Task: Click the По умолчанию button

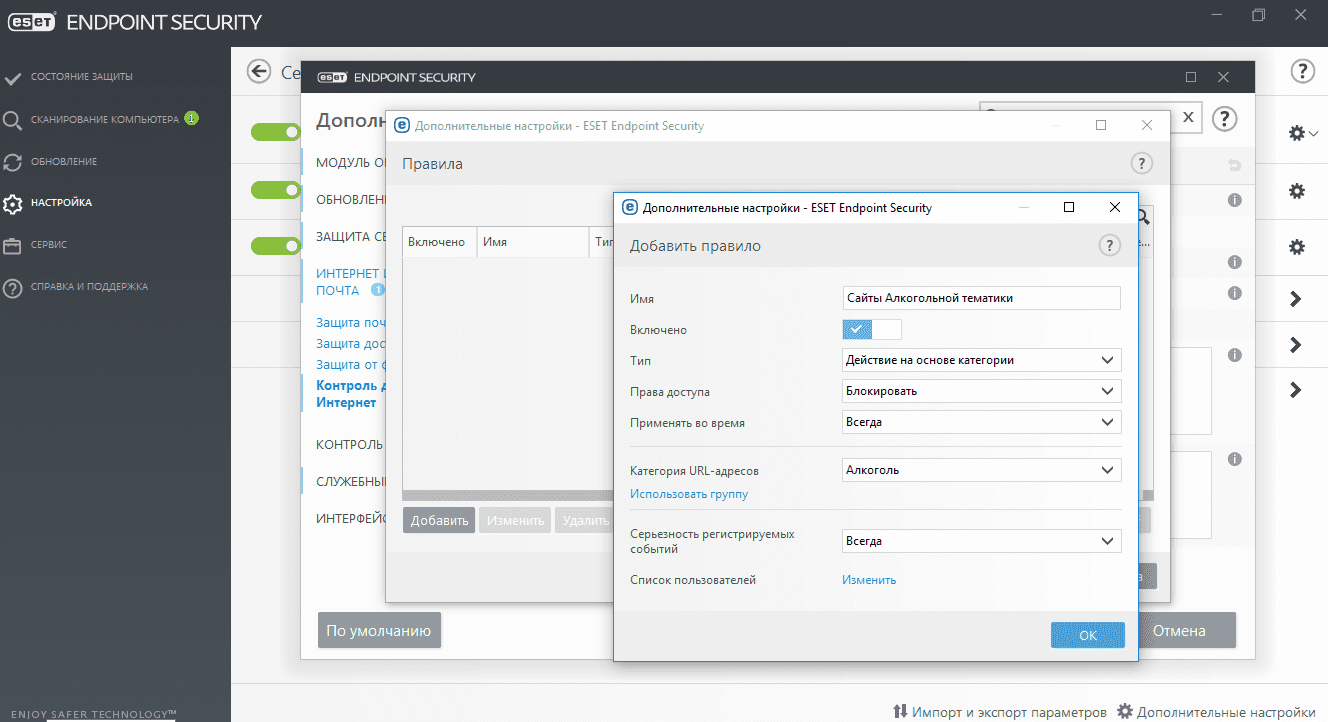Action: pos(379,631)
